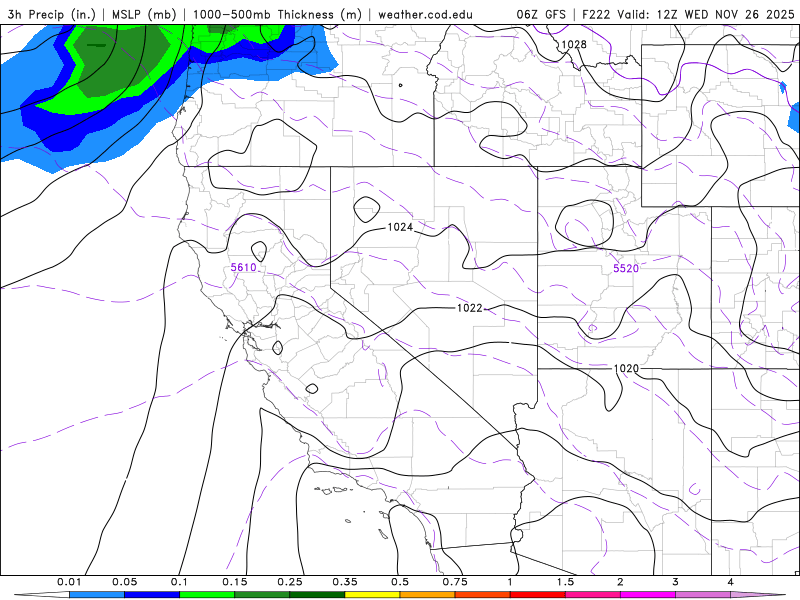Click the 0.05 legend value
Screen dimensions: 800x600
click(124, 582)
